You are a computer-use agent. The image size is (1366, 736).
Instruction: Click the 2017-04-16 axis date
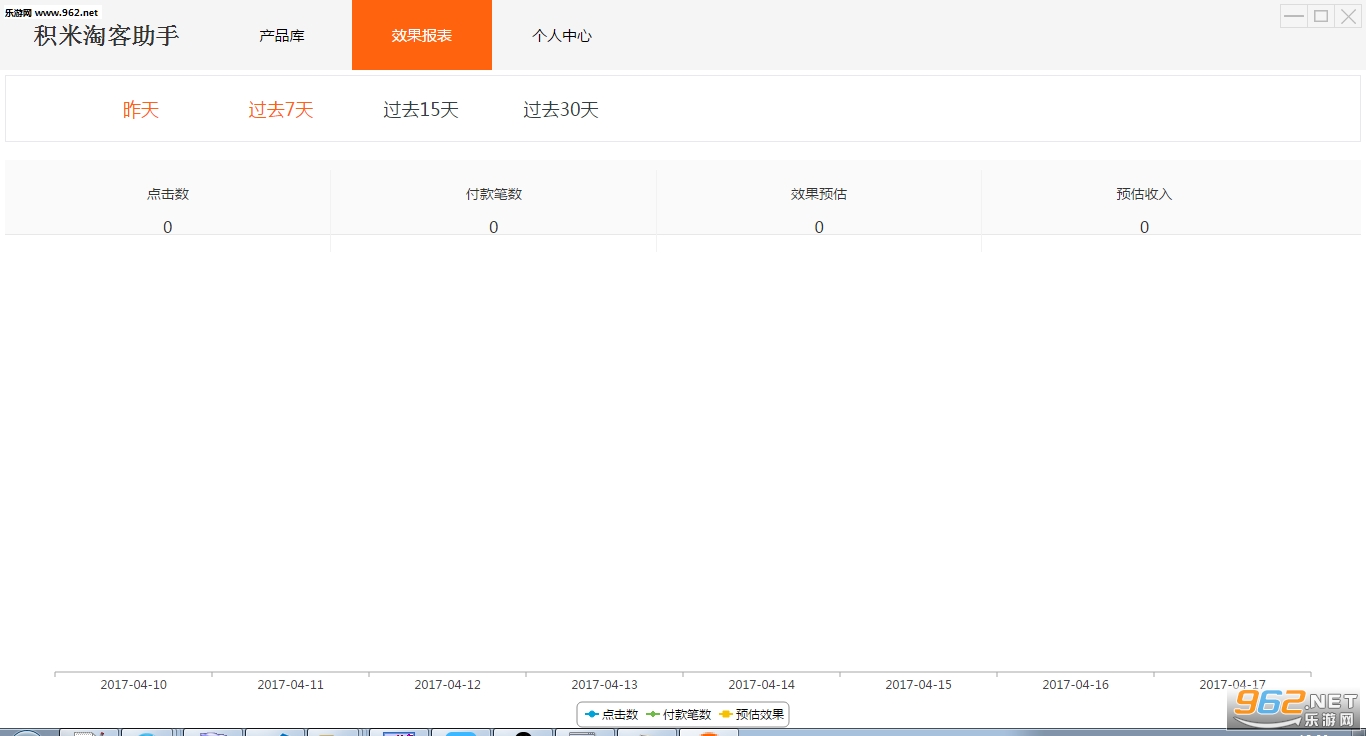[1076, 685]
